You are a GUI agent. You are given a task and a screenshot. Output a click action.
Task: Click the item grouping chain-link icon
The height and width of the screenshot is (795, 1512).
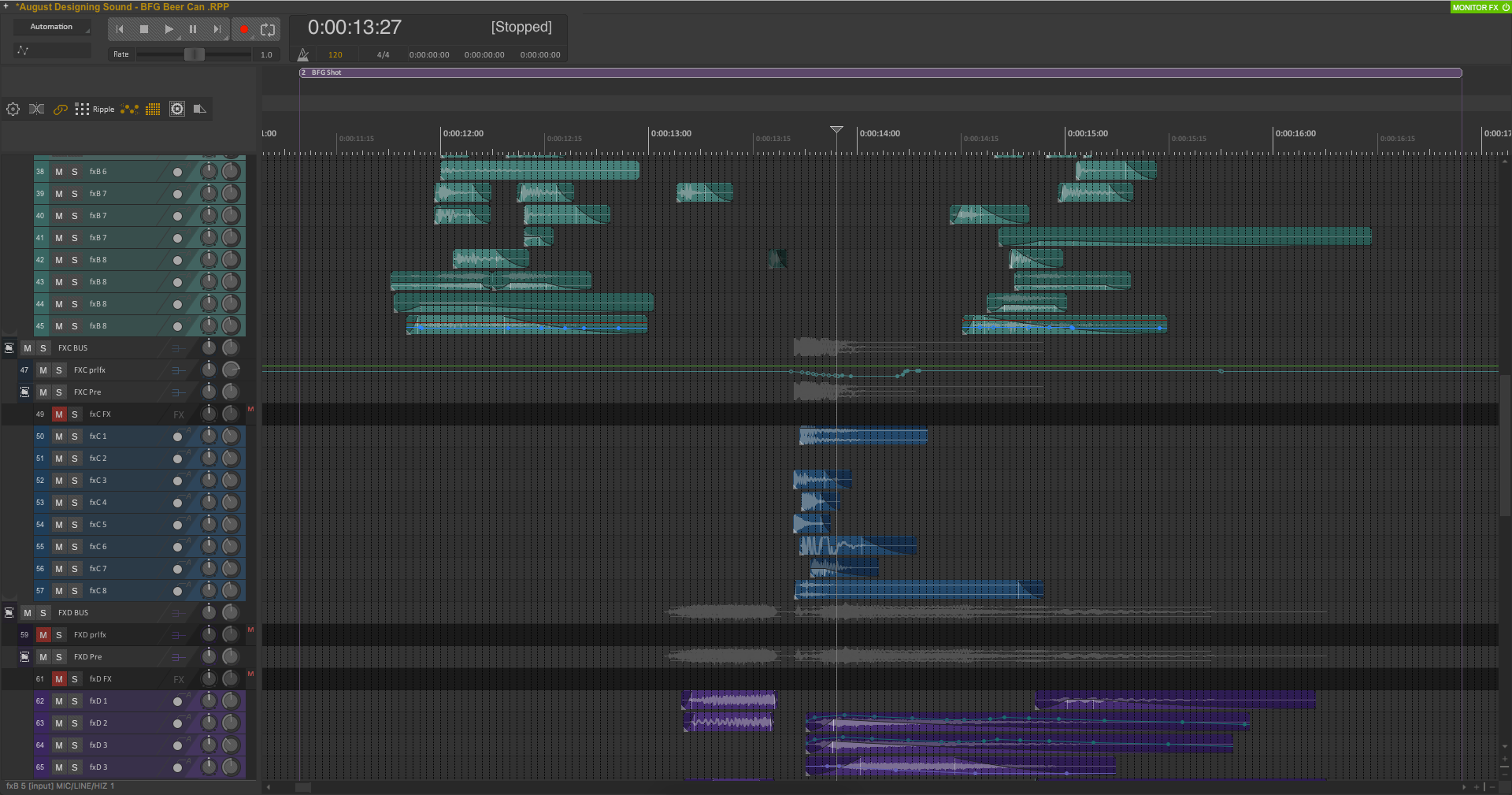[x=60, y=110]
